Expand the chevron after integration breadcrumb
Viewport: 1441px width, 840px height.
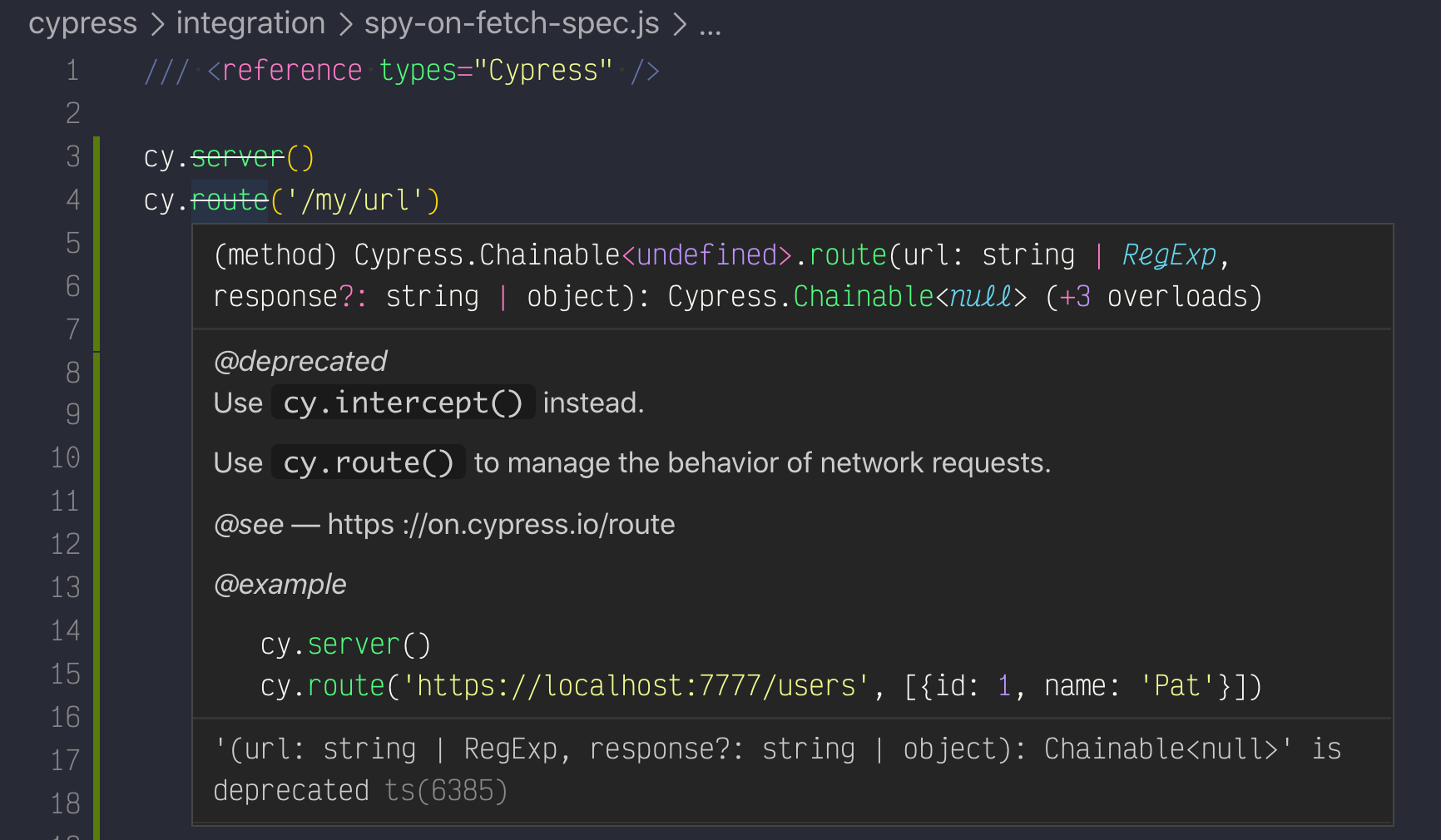pos(345,25)
